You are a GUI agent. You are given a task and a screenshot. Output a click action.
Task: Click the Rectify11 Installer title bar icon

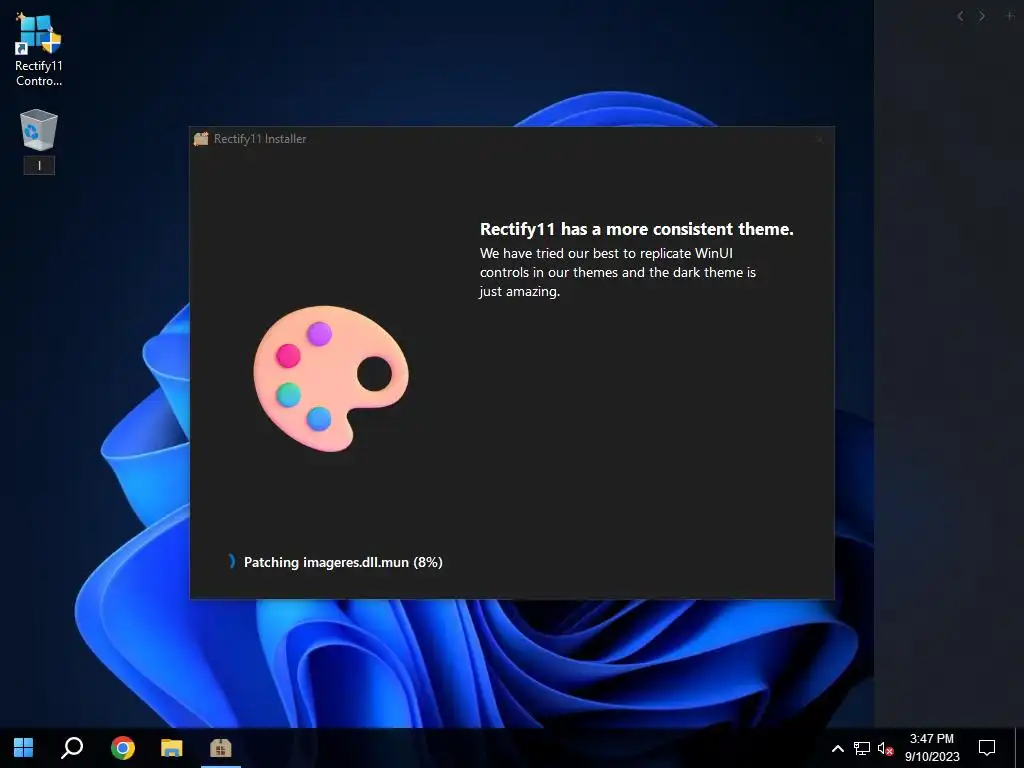pyautogui.click(x=201, y=138)
